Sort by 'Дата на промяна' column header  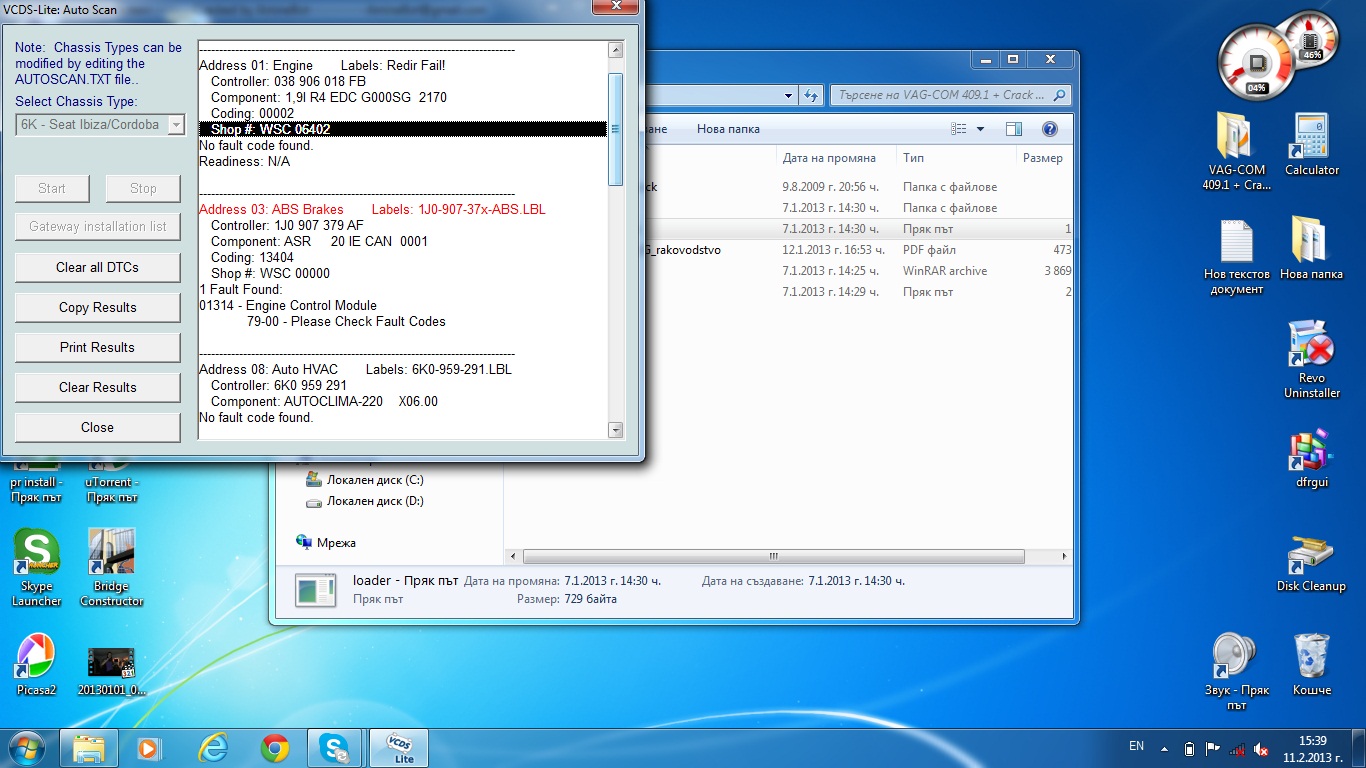point(829,158)
